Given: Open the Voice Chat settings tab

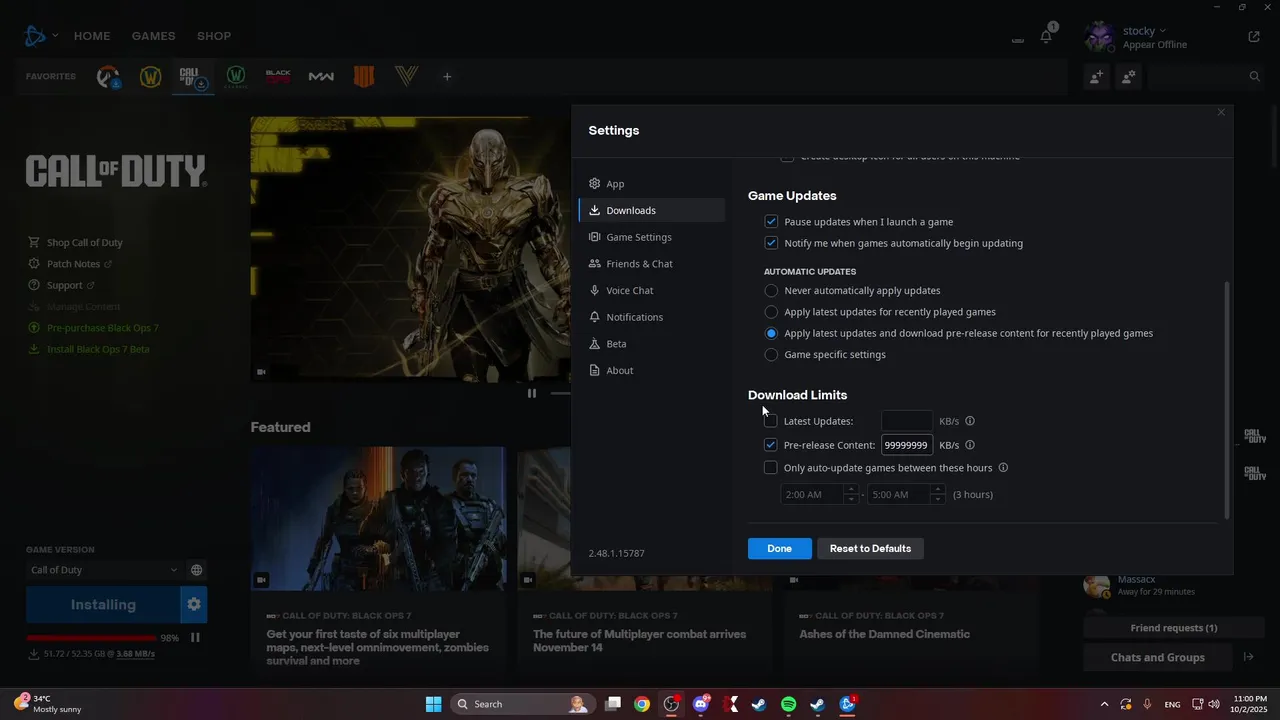Looking at the screenshot, I should point(652,290).
